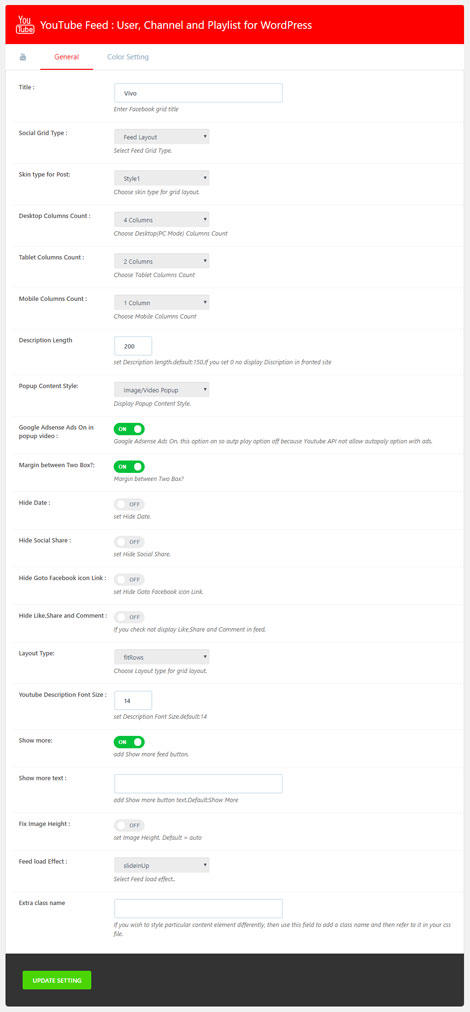
Task: Click the YouTube logo in the header
Action: coord(25,25)
